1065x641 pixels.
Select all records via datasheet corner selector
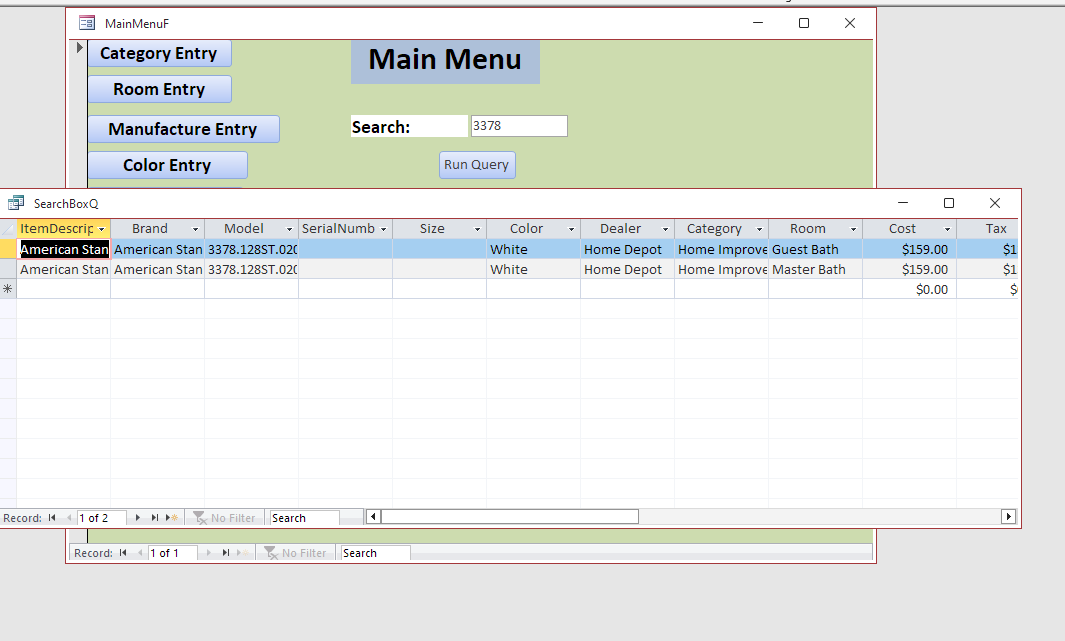(x=8, y=230)
